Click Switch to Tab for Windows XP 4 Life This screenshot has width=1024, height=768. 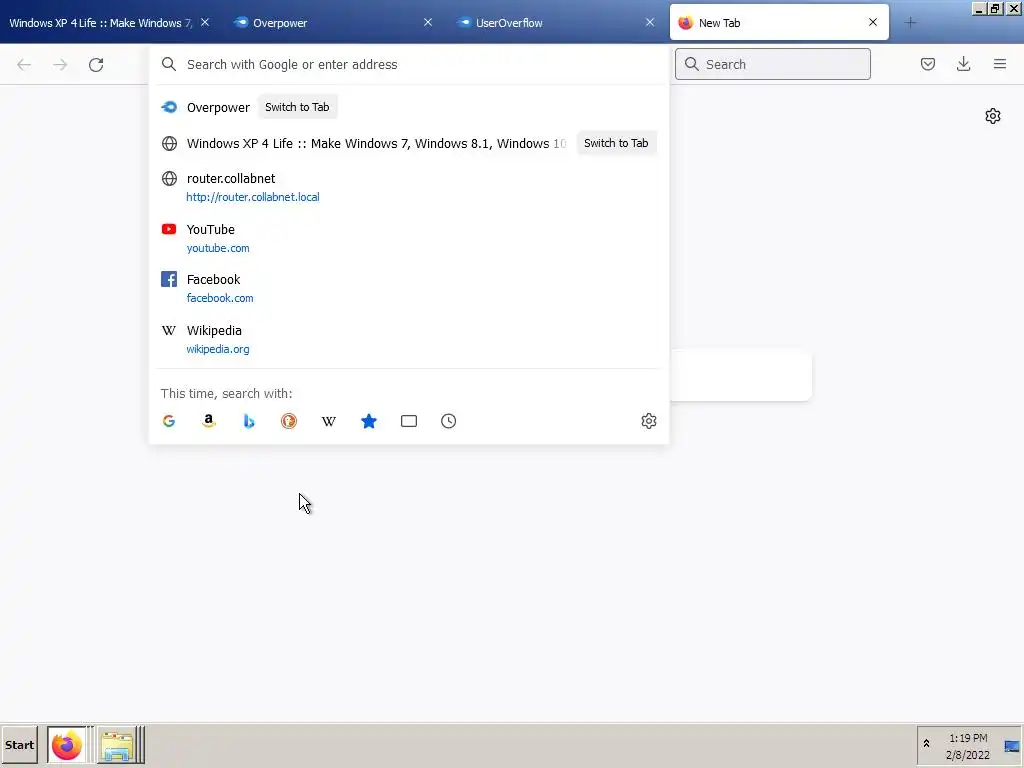(x=616, y=143)
